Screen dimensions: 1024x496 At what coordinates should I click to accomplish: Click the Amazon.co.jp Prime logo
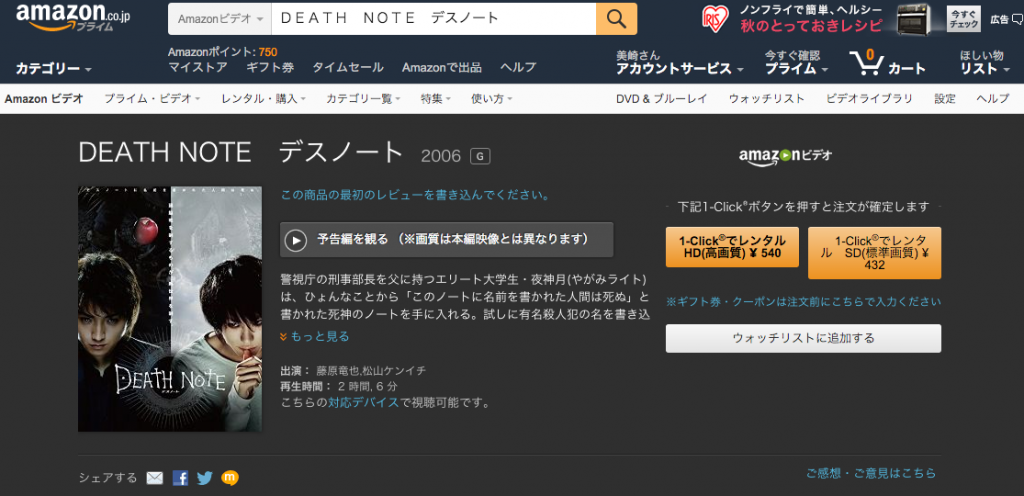tap(73, 18)
